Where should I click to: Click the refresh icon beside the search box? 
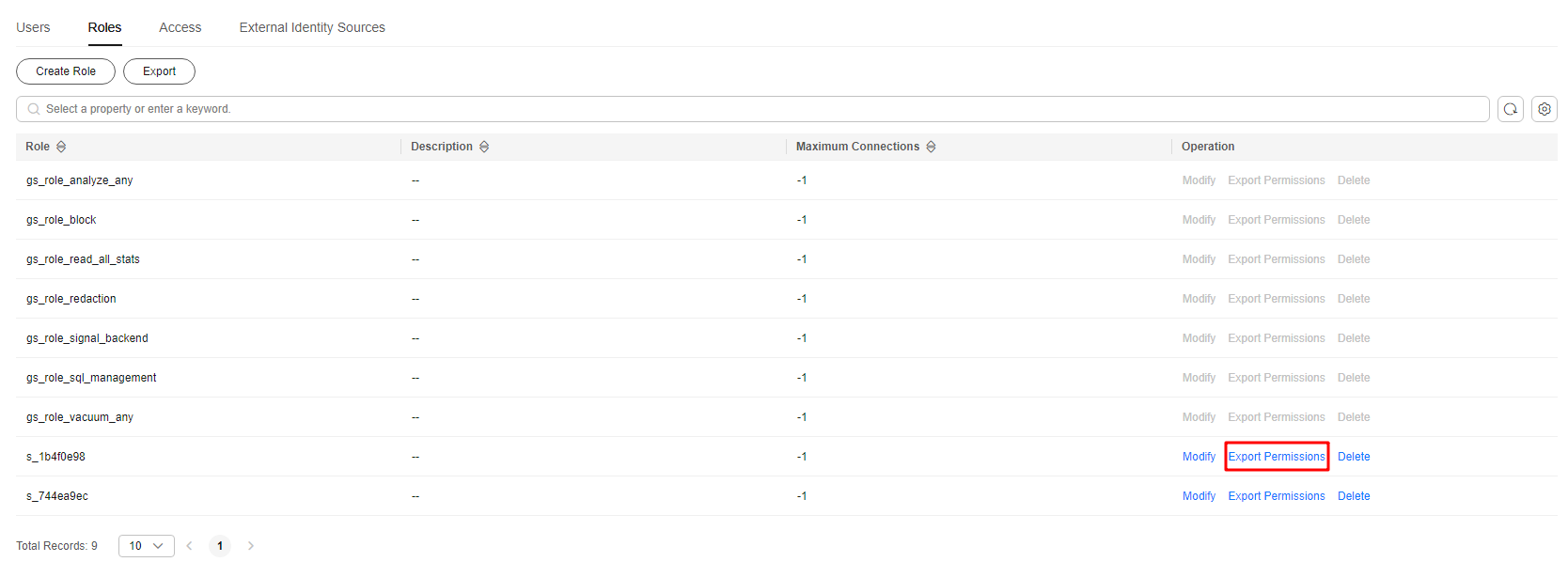click(1511, 109)
